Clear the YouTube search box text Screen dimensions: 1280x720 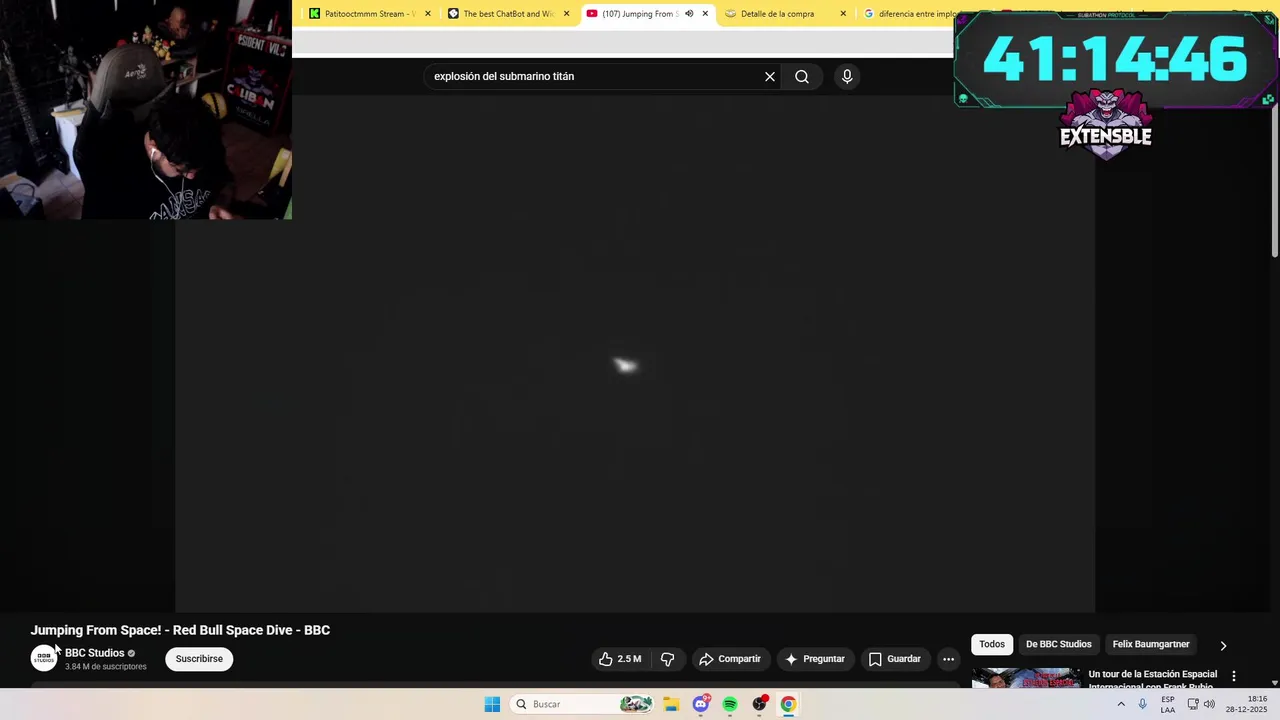[x=770, y=76]
